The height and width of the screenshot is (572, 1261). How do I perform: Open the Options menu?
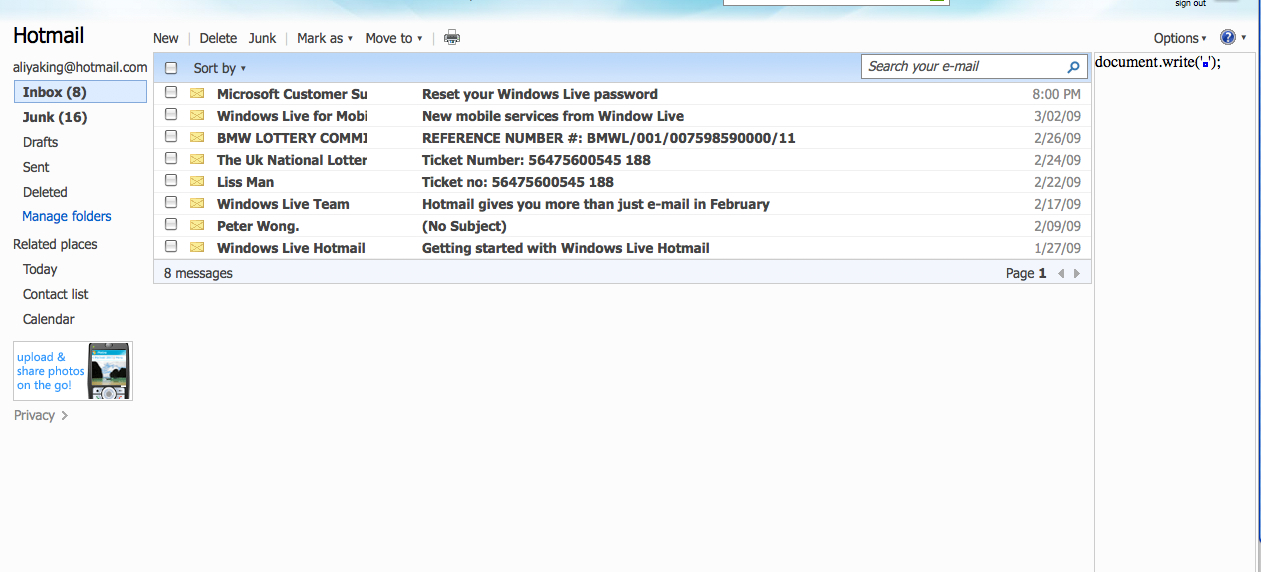pos(1180,38)
